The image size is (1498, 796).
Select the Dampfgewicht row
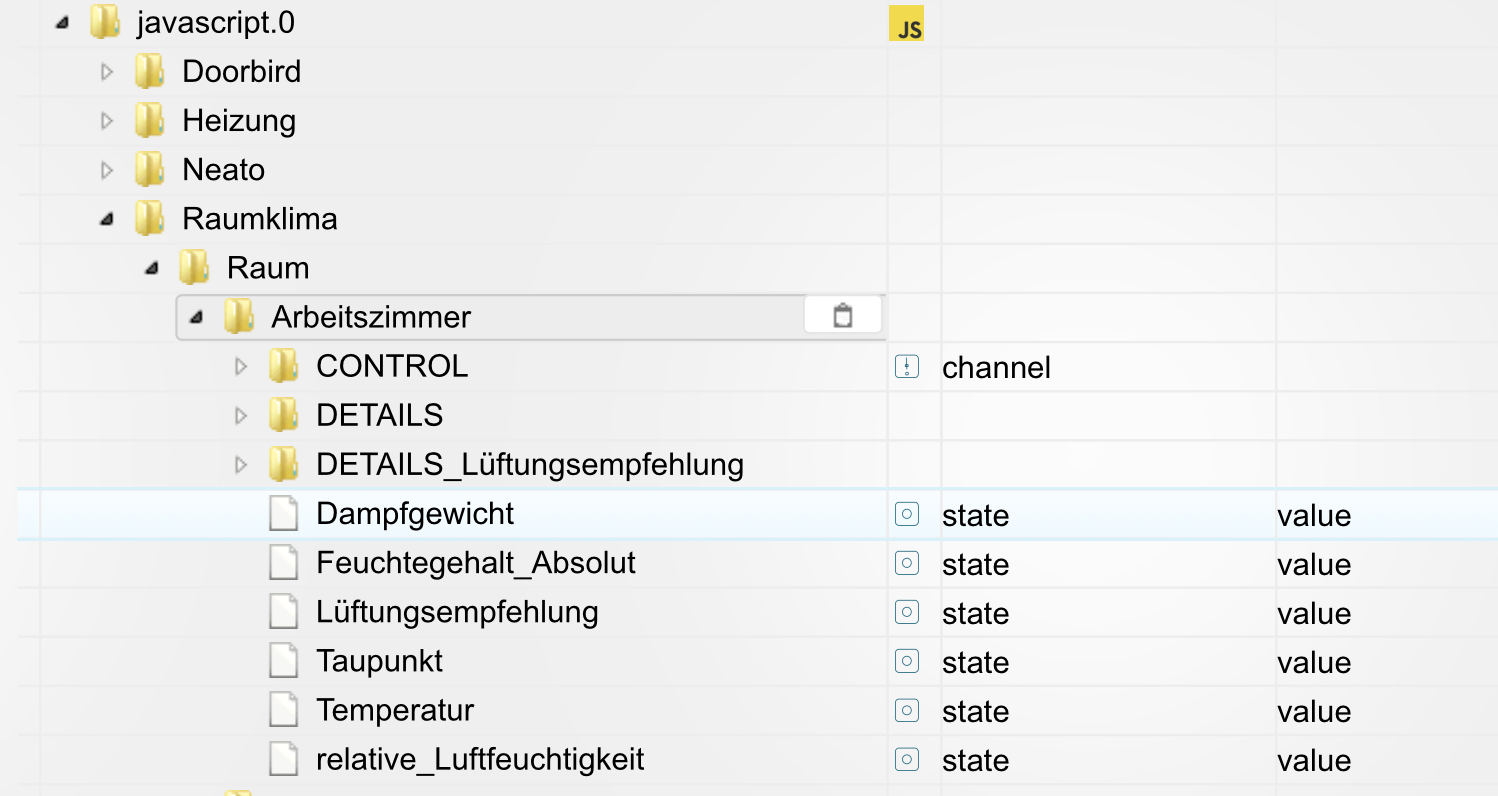pos(415,514)
